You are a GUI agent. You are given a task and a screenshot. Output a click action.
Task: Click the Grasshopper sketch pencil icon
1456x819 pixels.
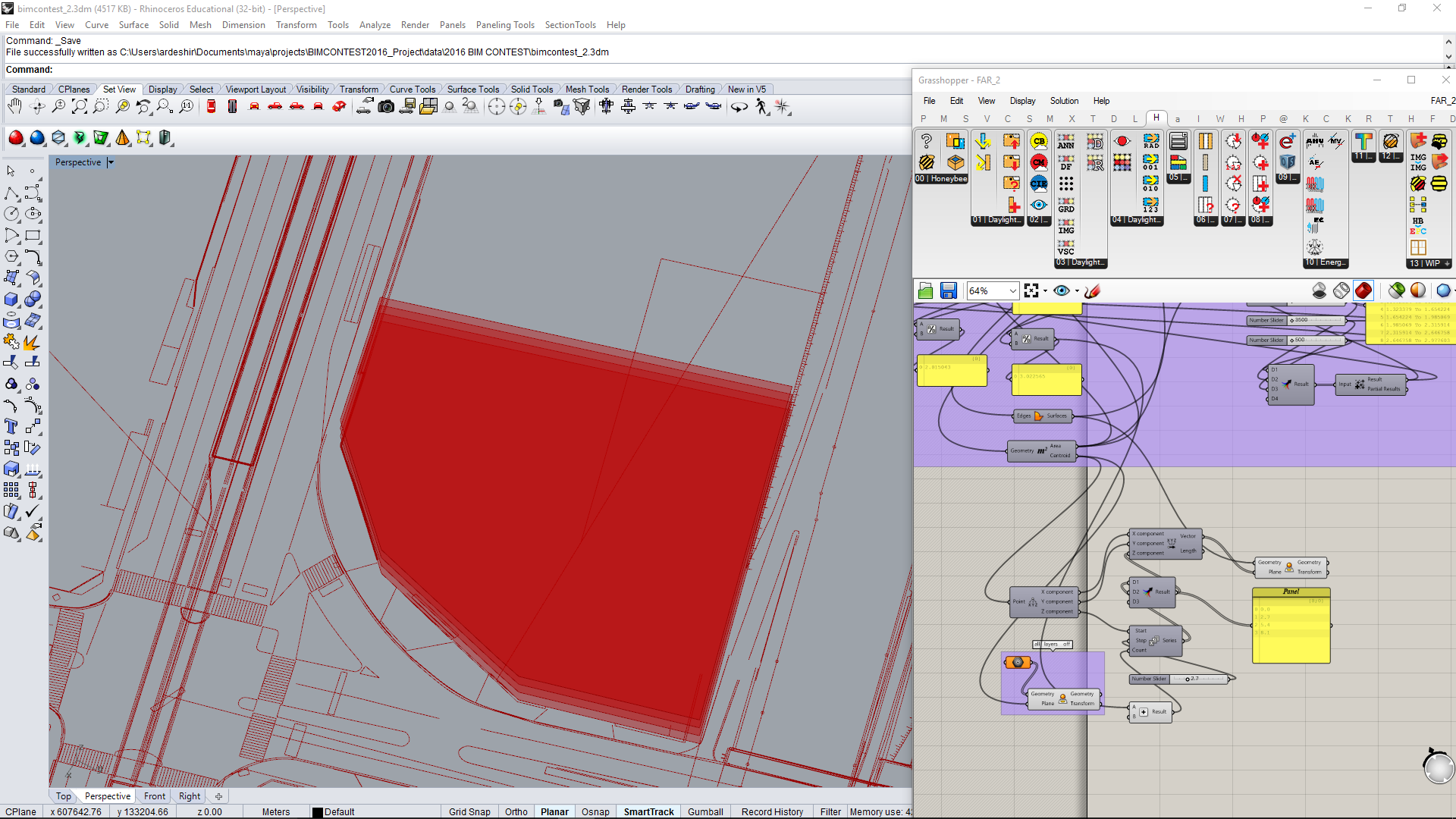point(1093,290)
